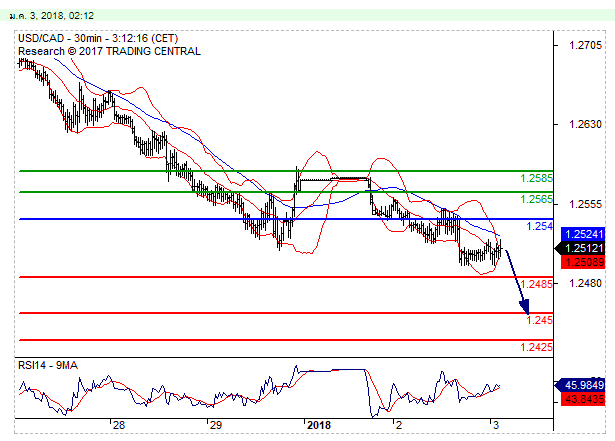Click the 'RSI14 - 9MA' indicator label
This screenshot has height=441, width=615.
(48, 366)
